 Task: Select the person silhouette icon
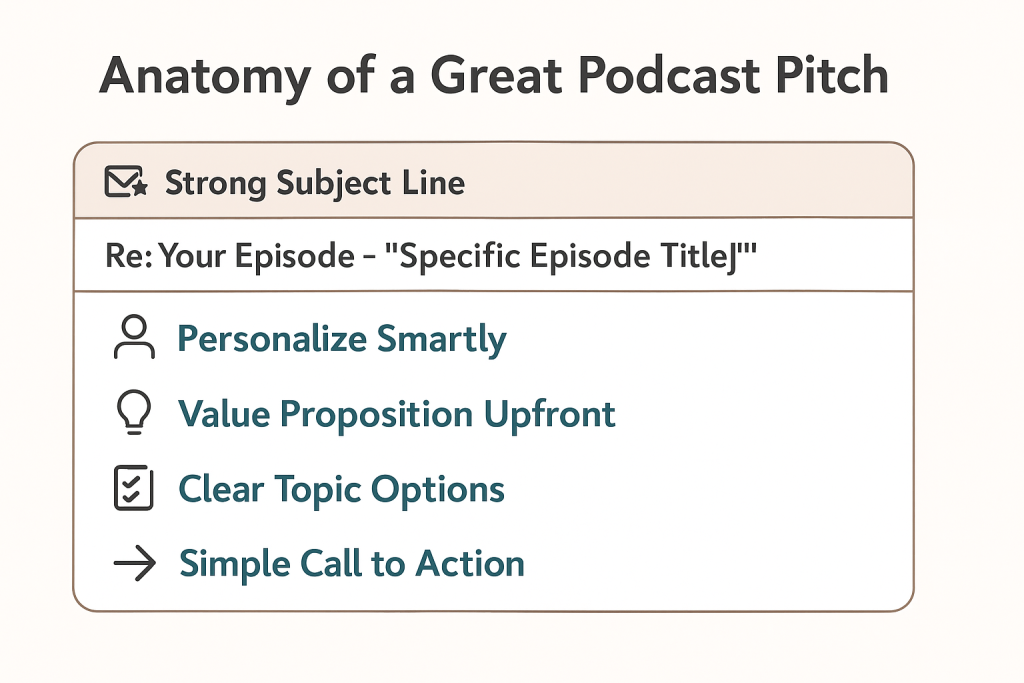click(134, 337)
